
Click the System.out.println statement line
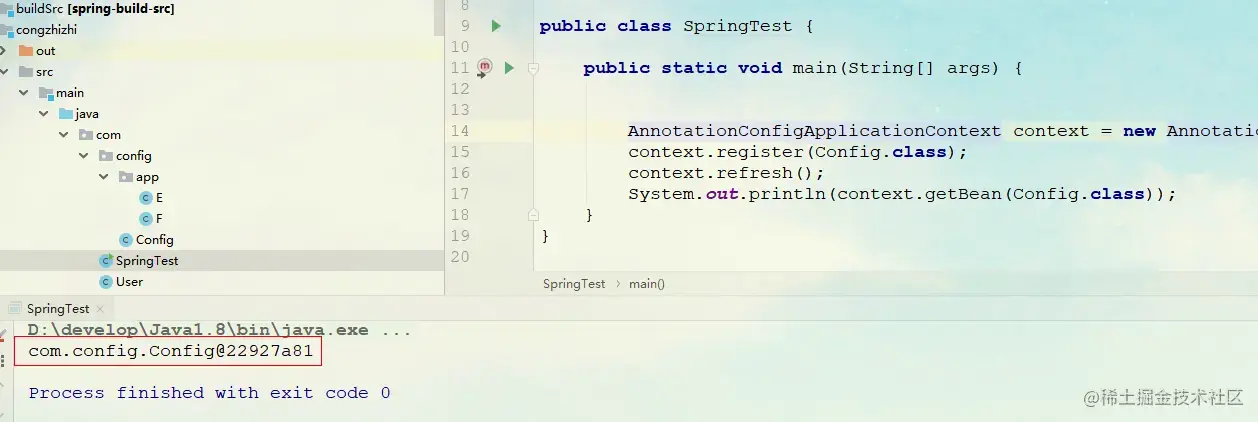coord(902,194)
